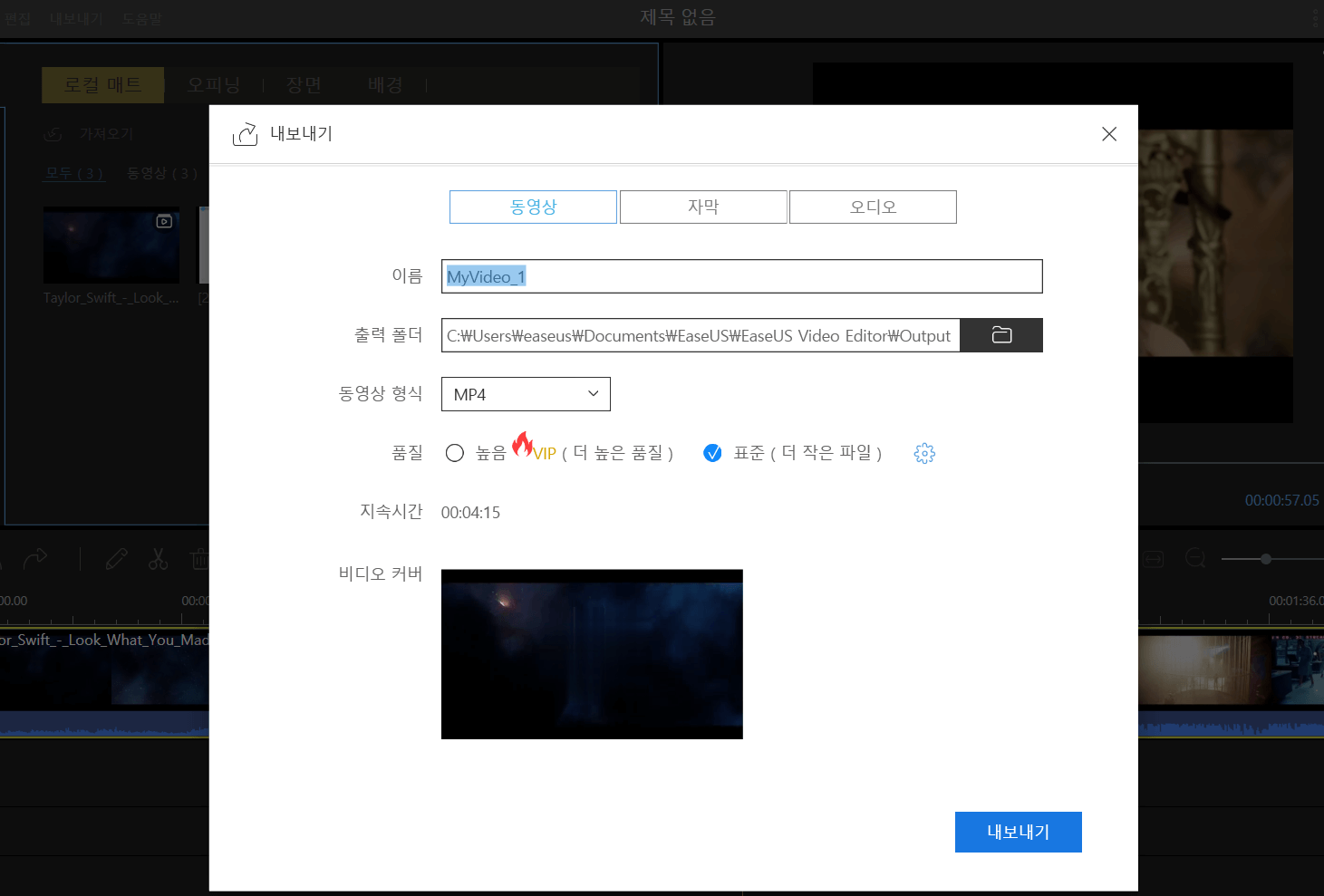Select the pencil edit tool on the timeline toolbar
The width and height of the screenshot is (1324, 896).
[116, 559]
